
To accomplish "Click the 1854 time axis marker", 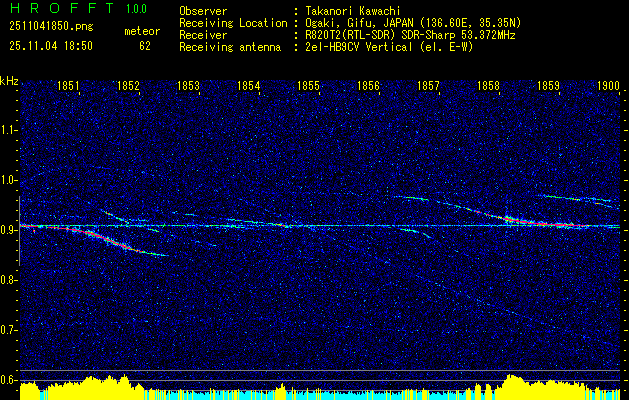I will 248,85.
